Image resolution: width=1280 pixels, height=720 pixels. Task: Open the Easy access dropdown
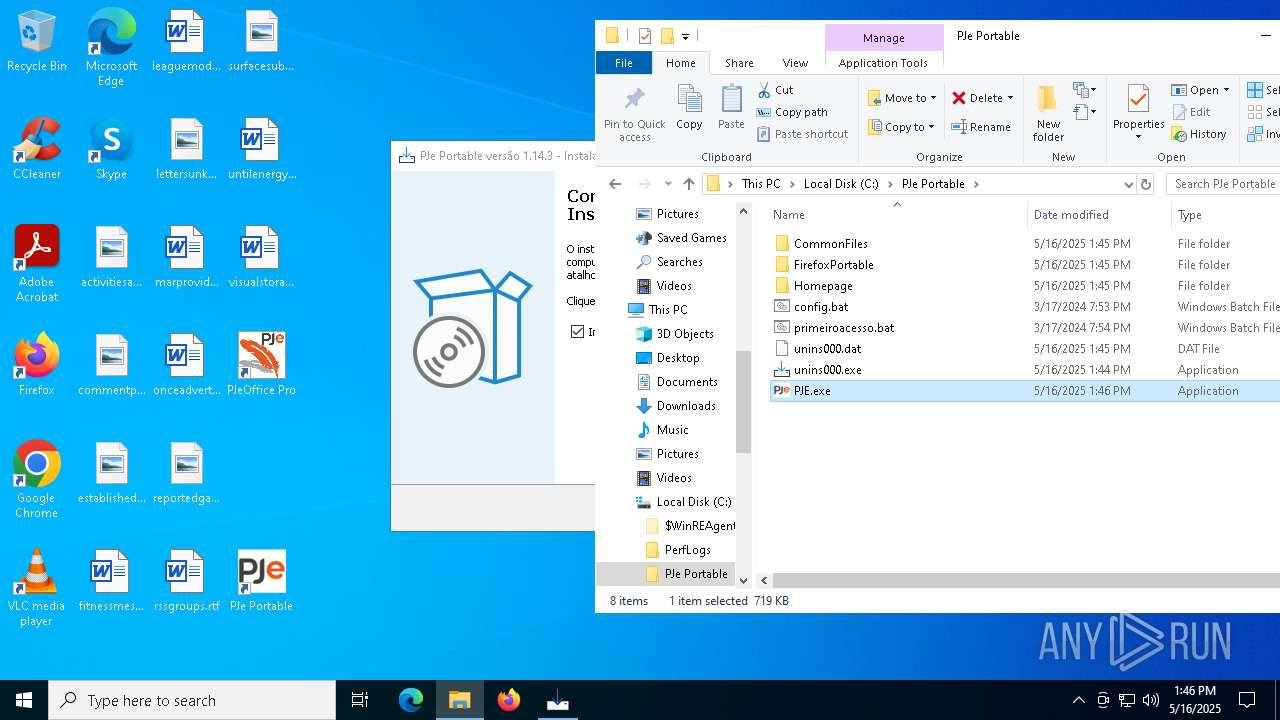coord(1085,112)
